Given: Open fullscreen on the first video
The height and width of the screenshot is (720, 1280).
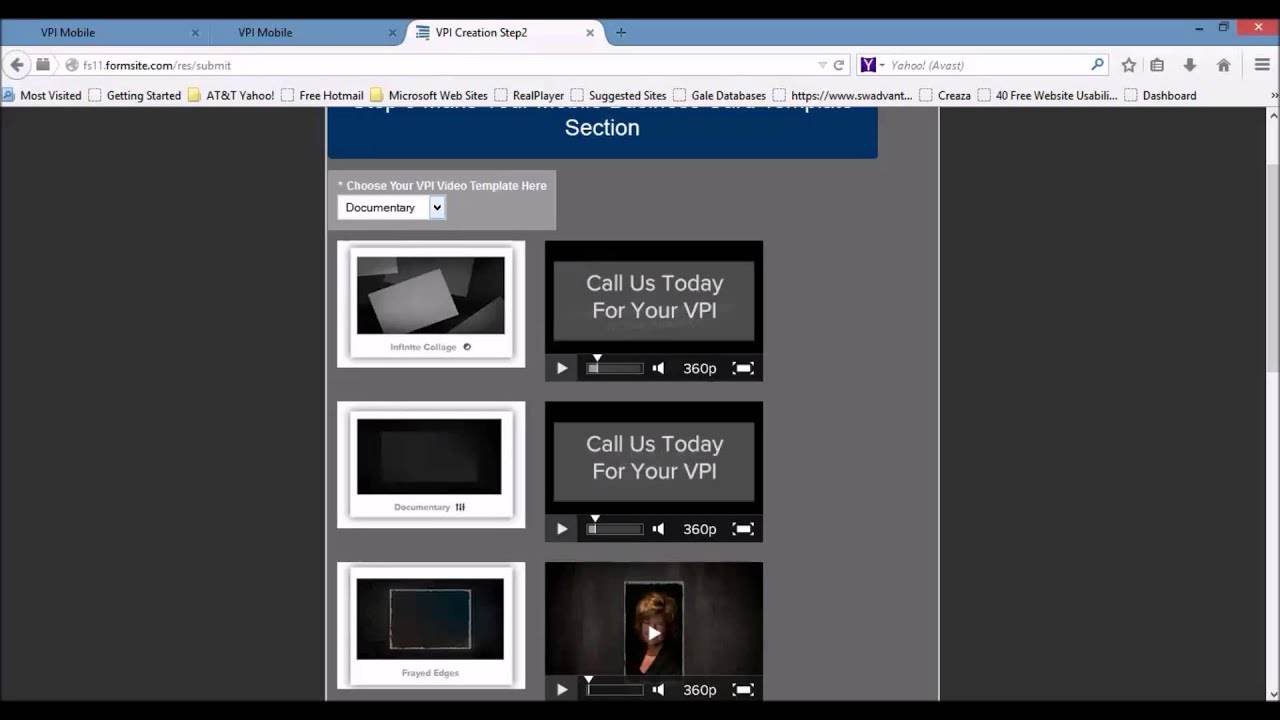Looking at the screenshot, I should (x=743, y=368).
